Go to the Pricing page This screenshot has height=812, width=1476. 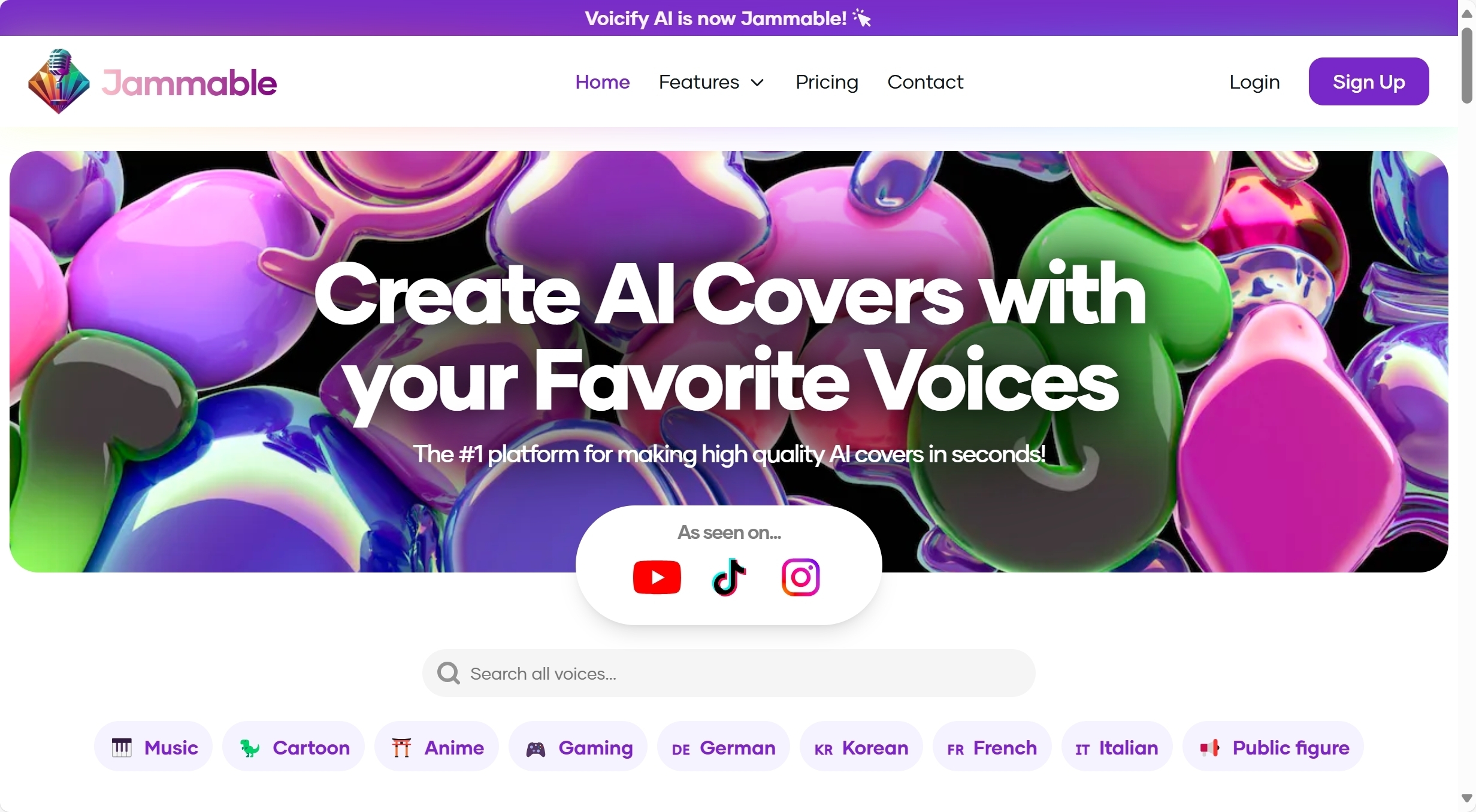point(827,82)
